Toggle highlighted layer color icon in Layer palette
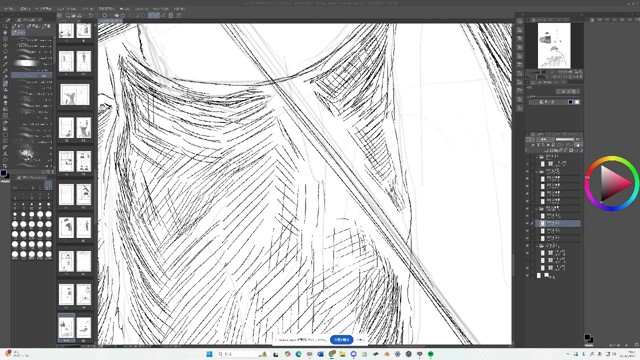The height and width of the screenshot is (360, 640). (577, 145)
